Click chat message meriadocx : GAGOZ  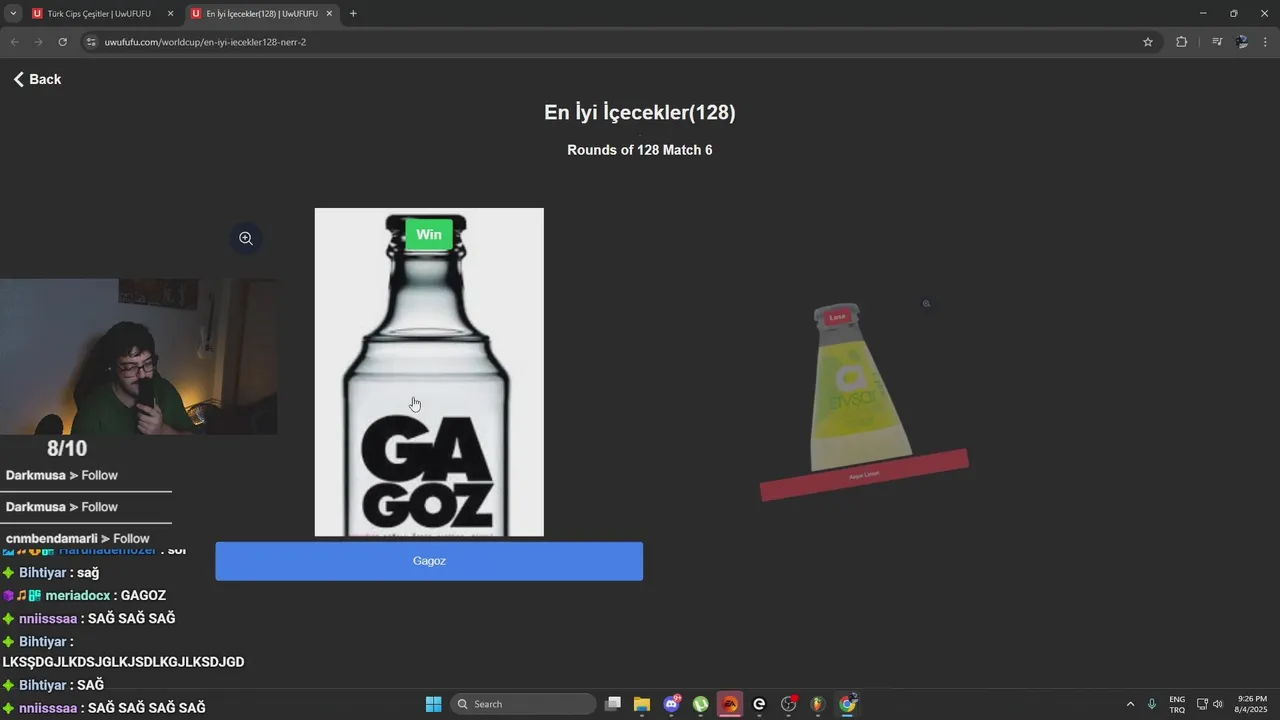click(x=84, y=595)
